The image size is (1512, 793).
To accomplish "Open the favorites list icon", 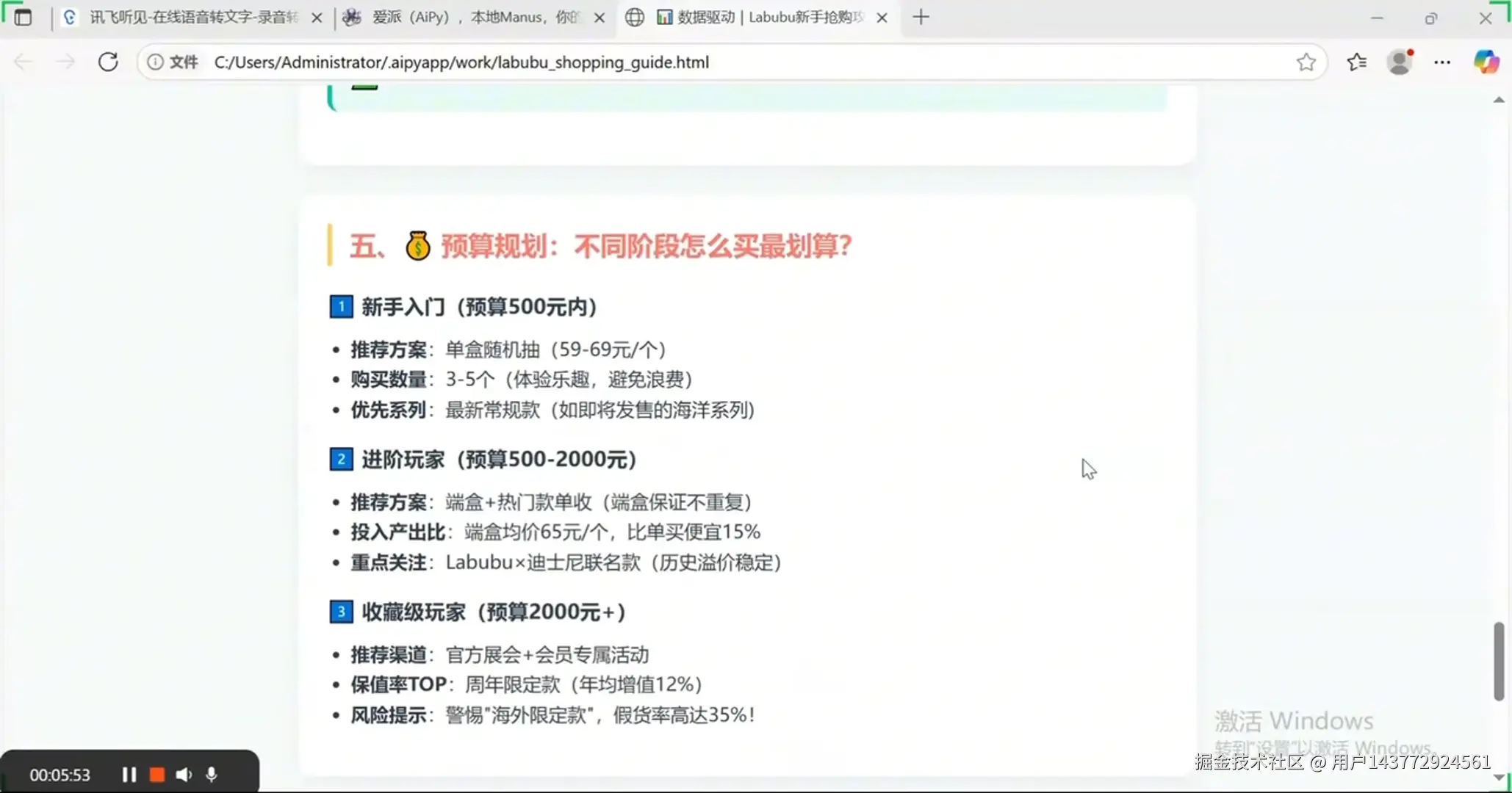I will tap(1356, 62).
